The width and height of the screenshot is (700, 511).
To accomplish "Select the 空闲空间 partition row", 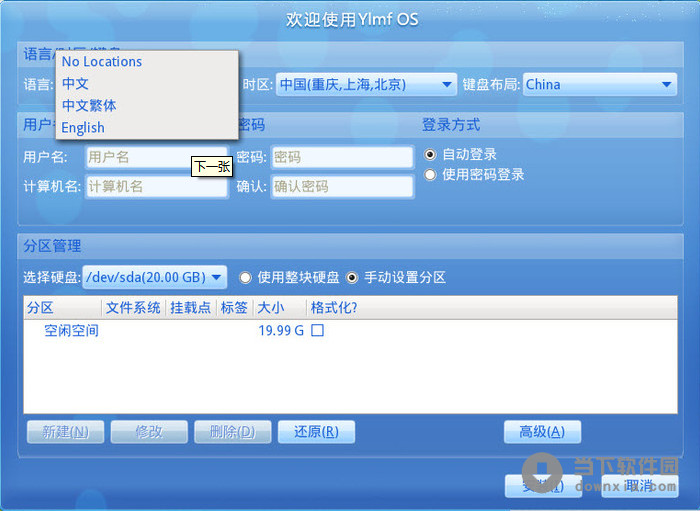I will point(72,330).
